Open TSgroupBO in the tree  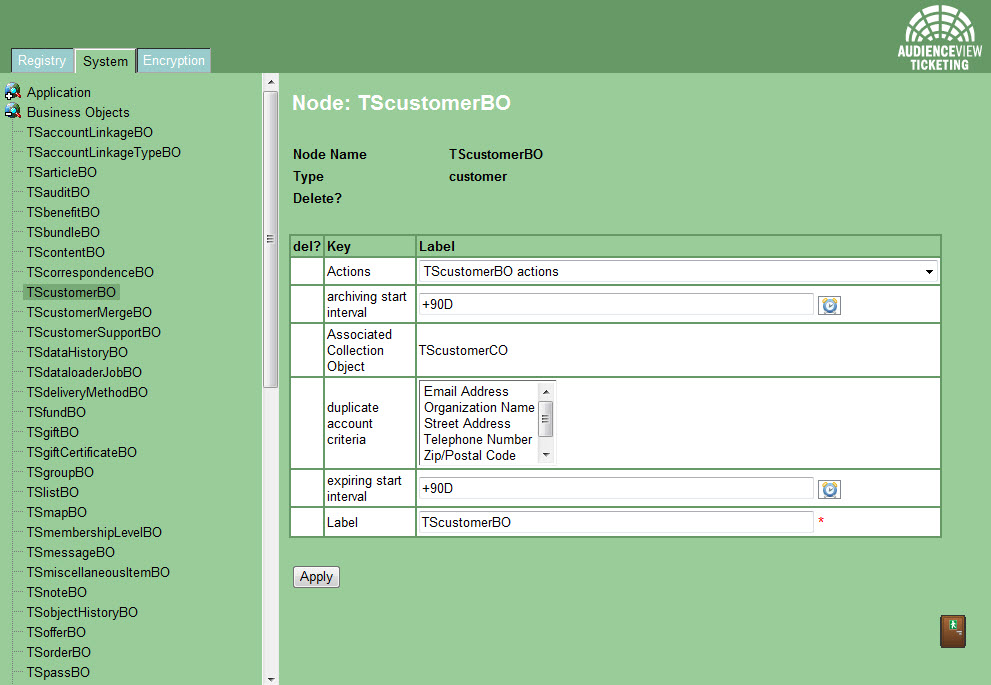click(x=60, y=473)
